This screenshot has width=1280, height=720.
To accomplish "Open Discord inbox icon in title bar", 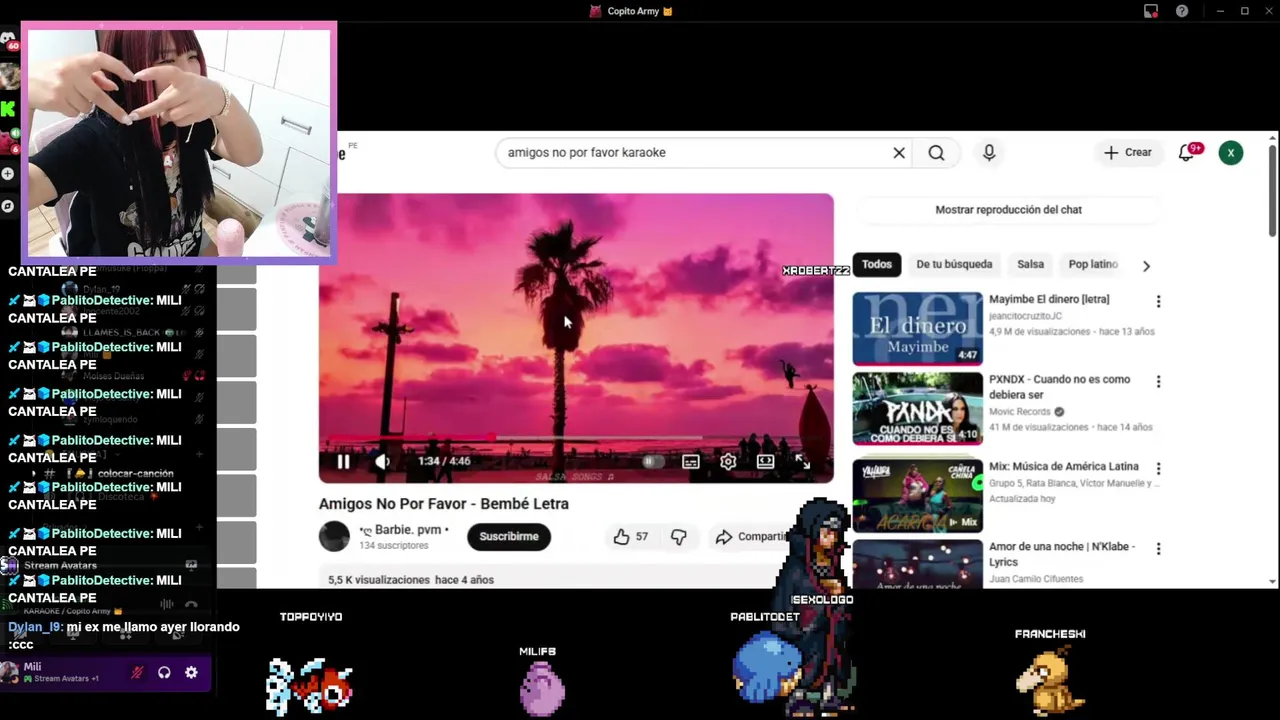I will click(x=1151, y=11).
